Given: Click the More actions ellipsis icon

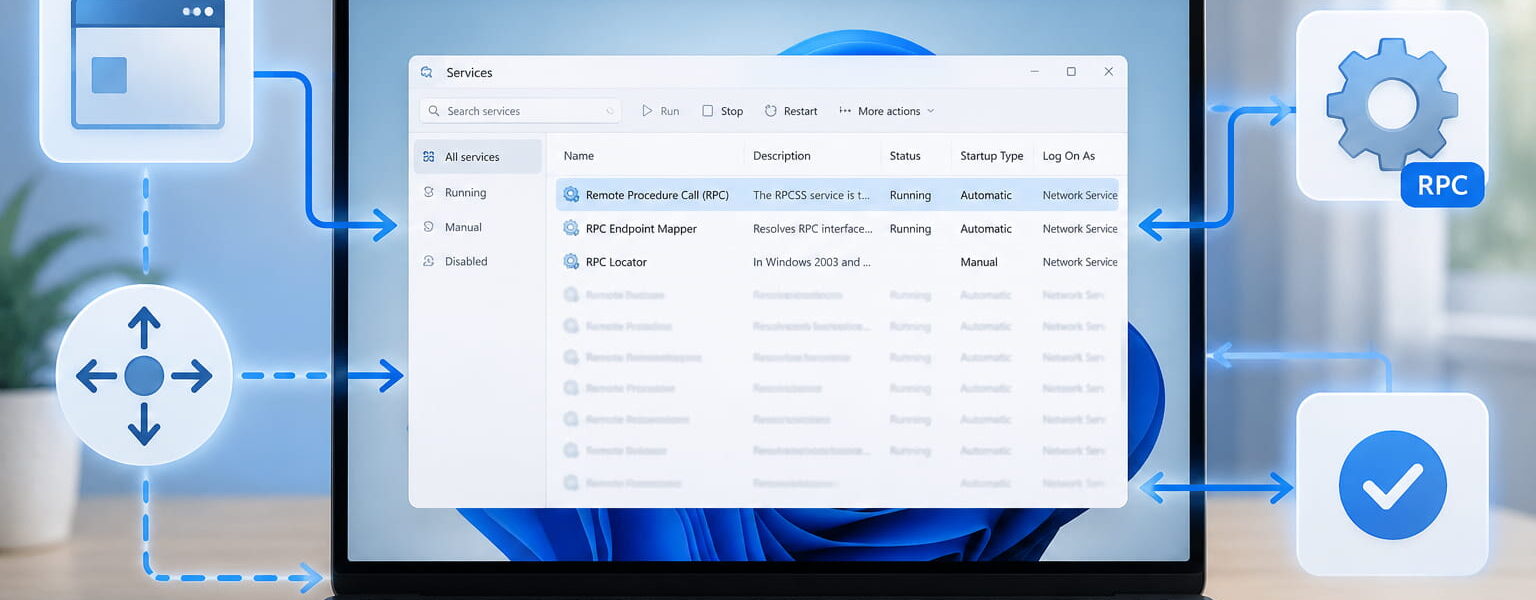Looking at the screenshot, I should tap(845, 111).
